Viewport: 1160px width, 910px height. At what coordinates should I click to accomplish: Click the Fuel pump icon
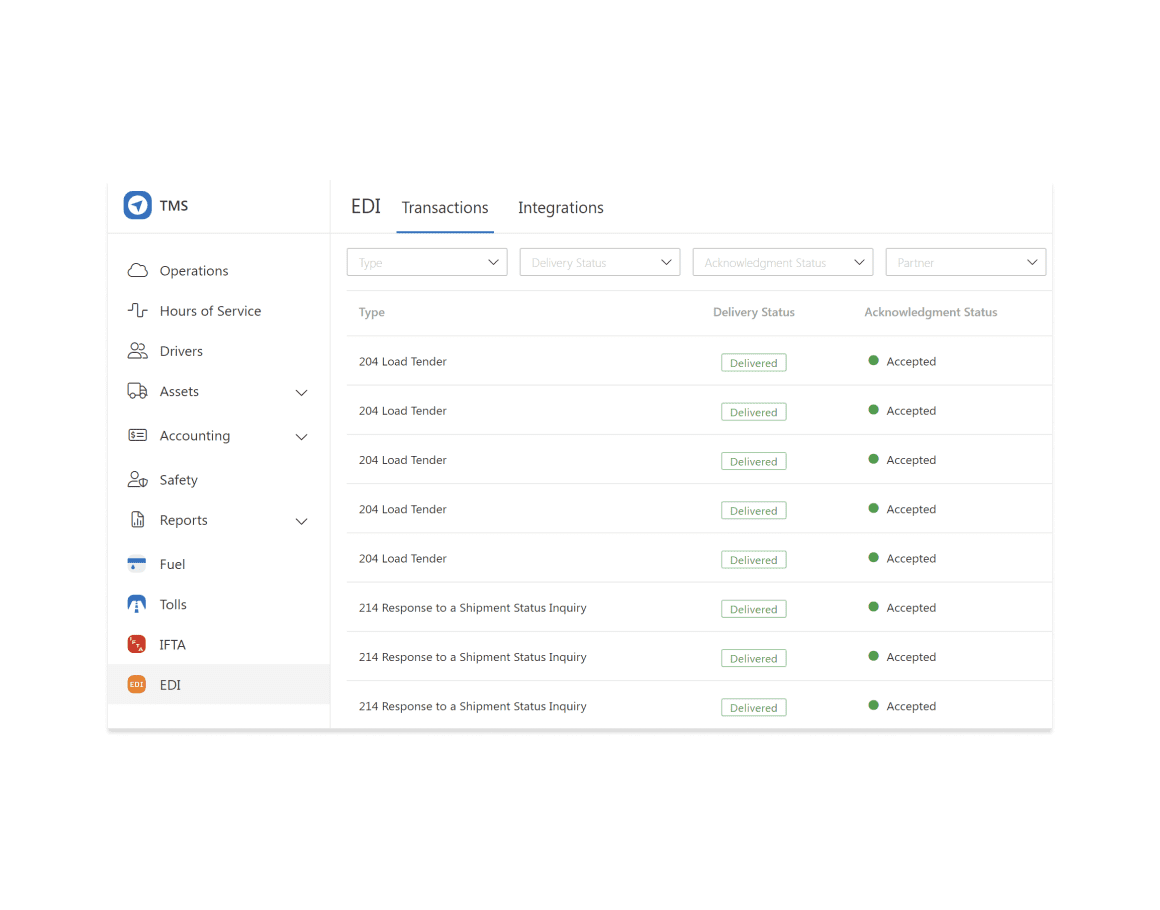coord(137,563)
